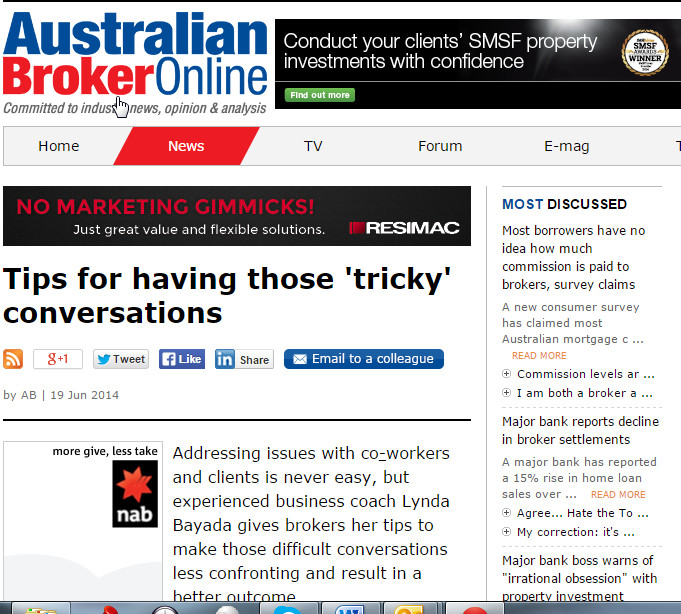681x614 pixels.
Task: Go to the TV section
Action: coord(313,146)
